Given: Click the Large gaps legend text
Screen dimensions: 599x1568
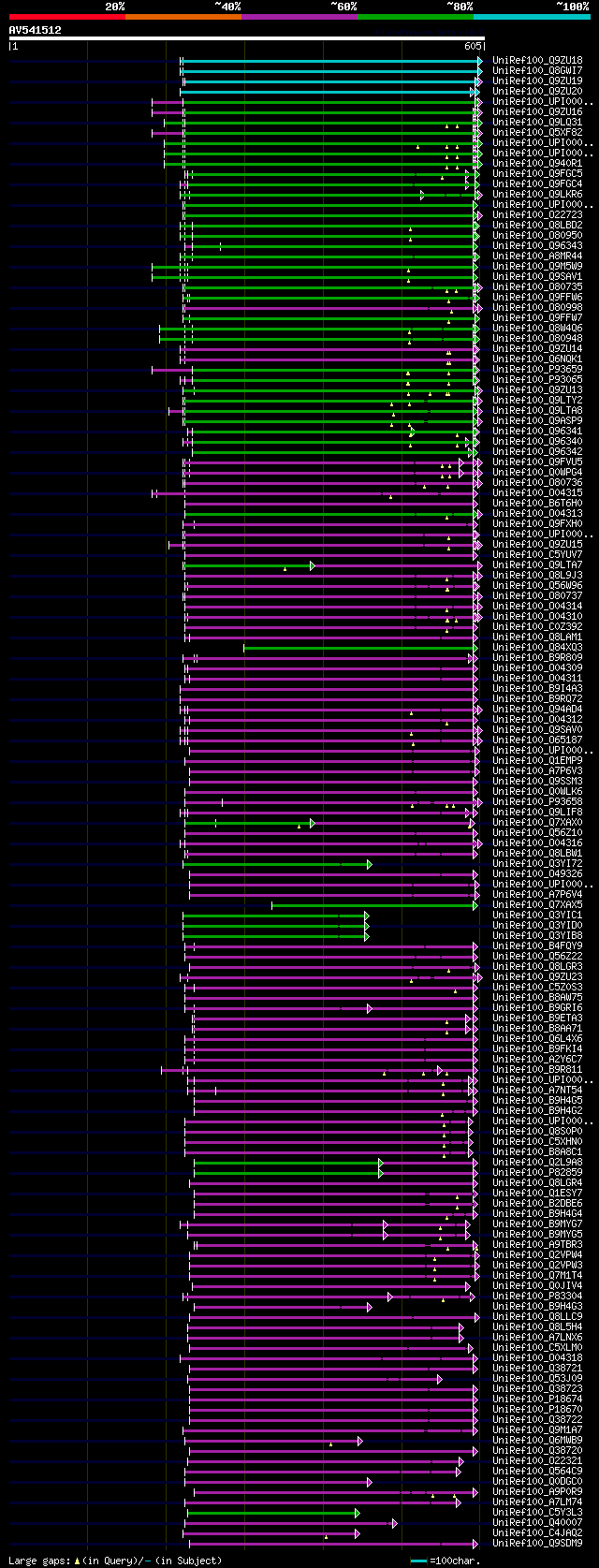Looking at the screenshot, I should 115,1561.
